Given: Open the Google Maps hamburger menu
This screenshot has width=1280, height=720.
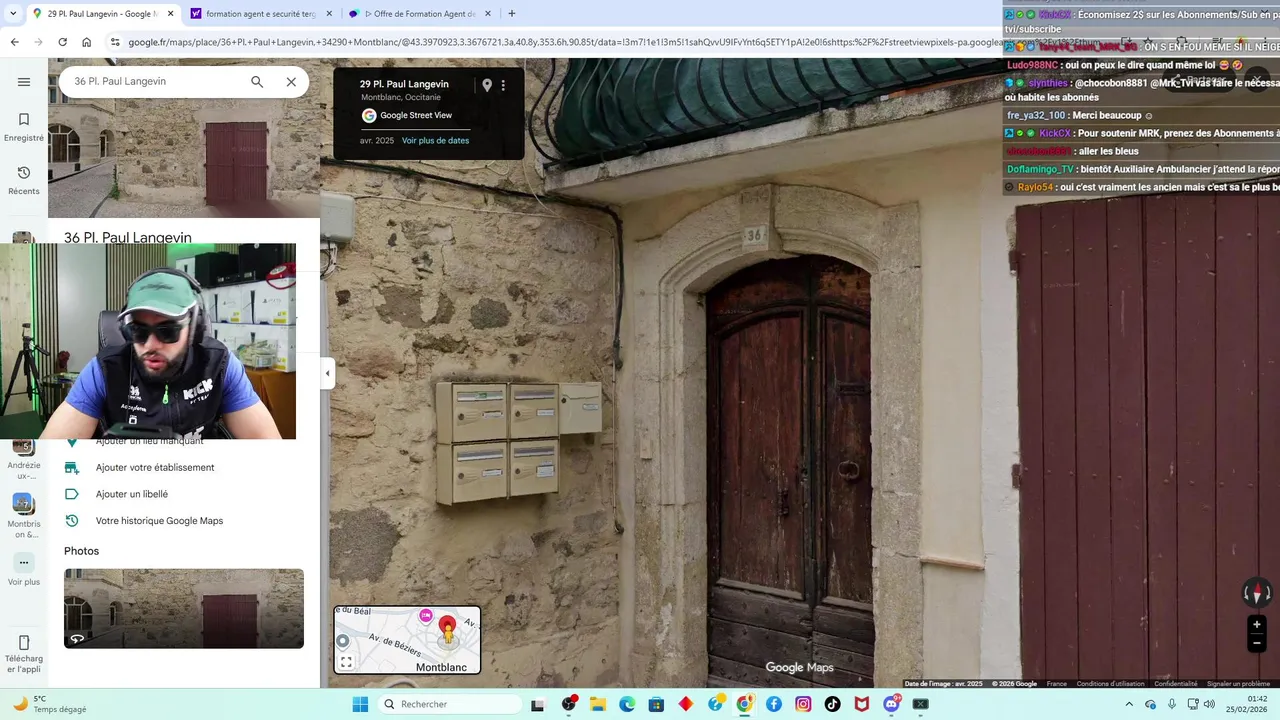Looking at the screenshot, I should (24, 82).
